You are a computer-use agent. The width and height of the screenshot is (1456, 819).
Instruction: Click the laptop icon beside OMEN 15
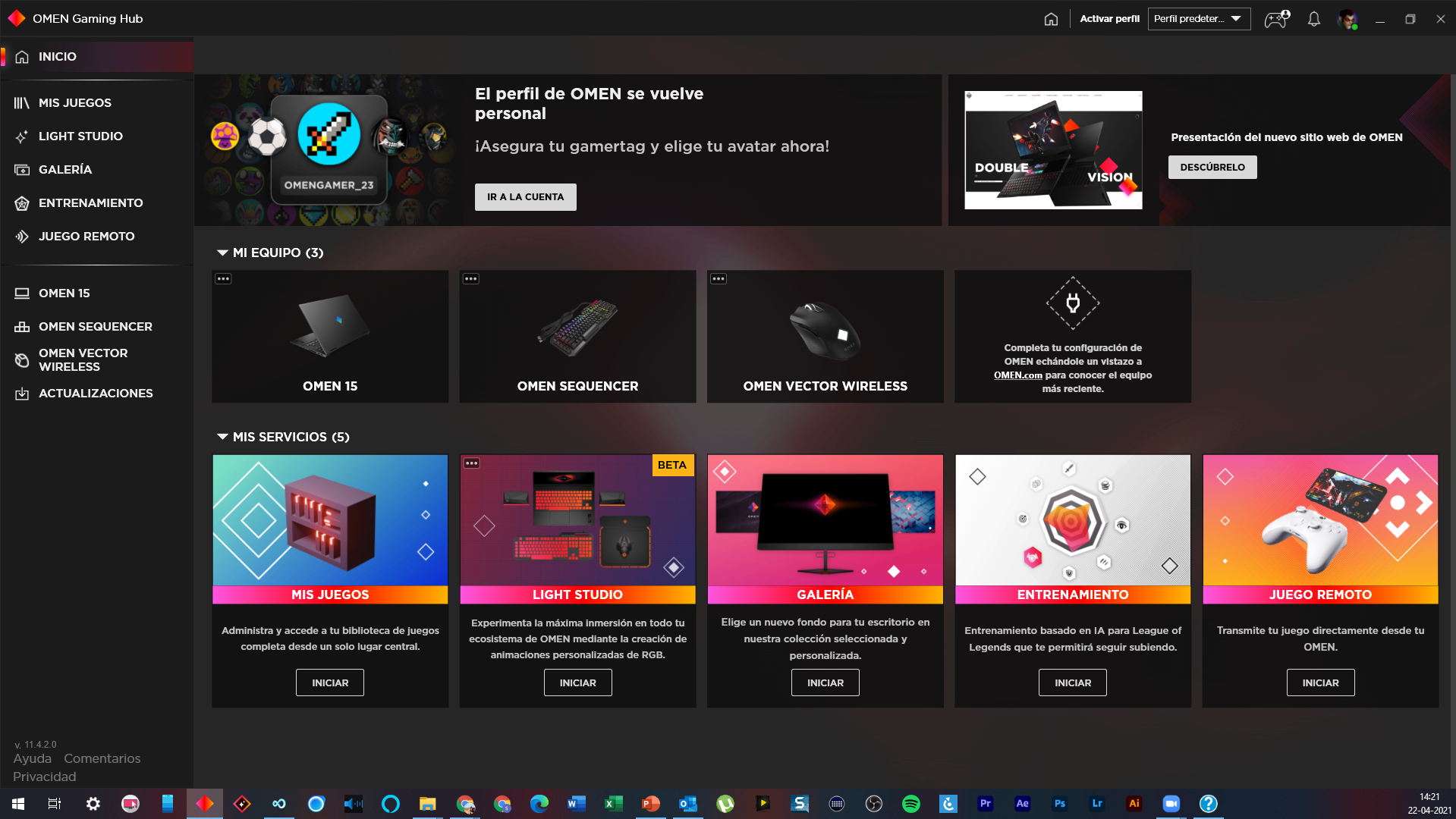click(22, 293)
